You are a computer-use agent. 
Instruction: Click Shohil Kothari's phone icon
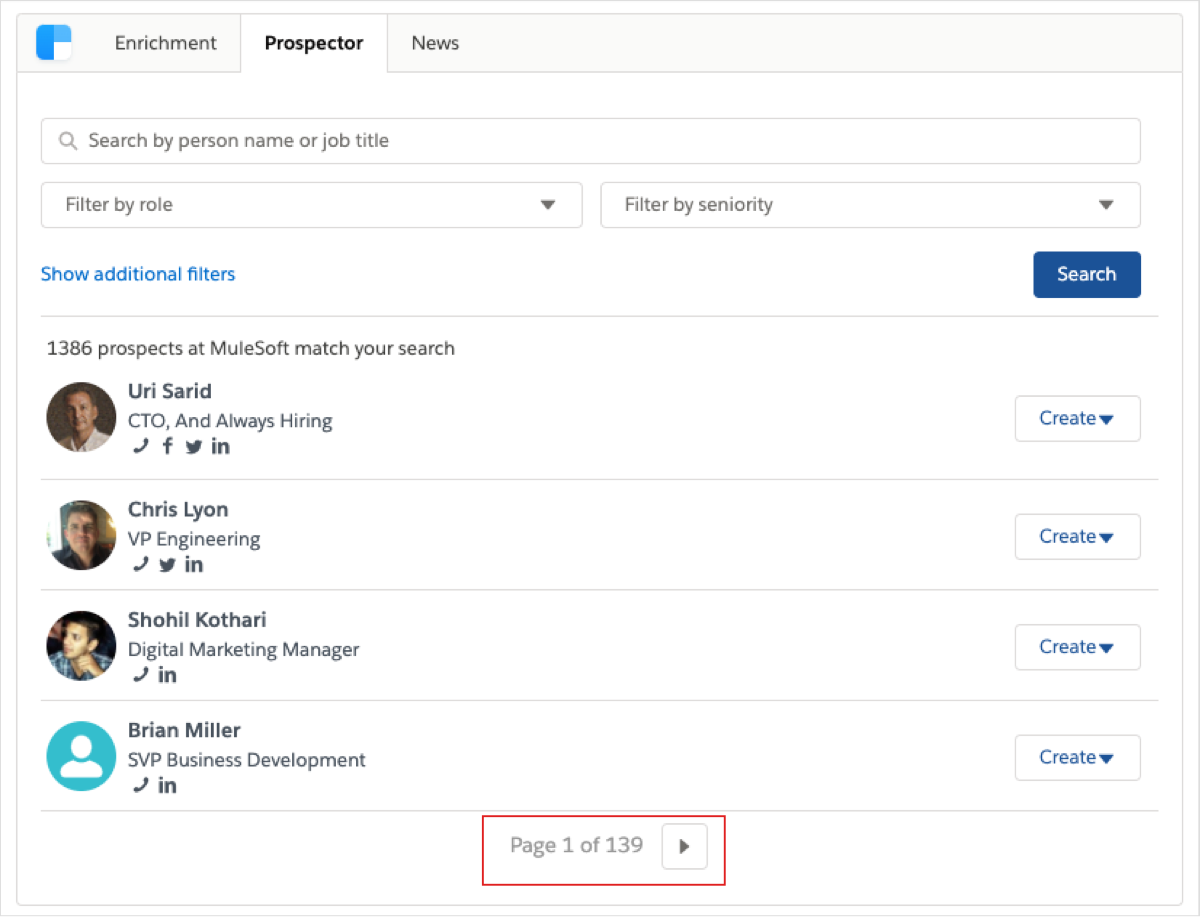click(x=141, y=675)
